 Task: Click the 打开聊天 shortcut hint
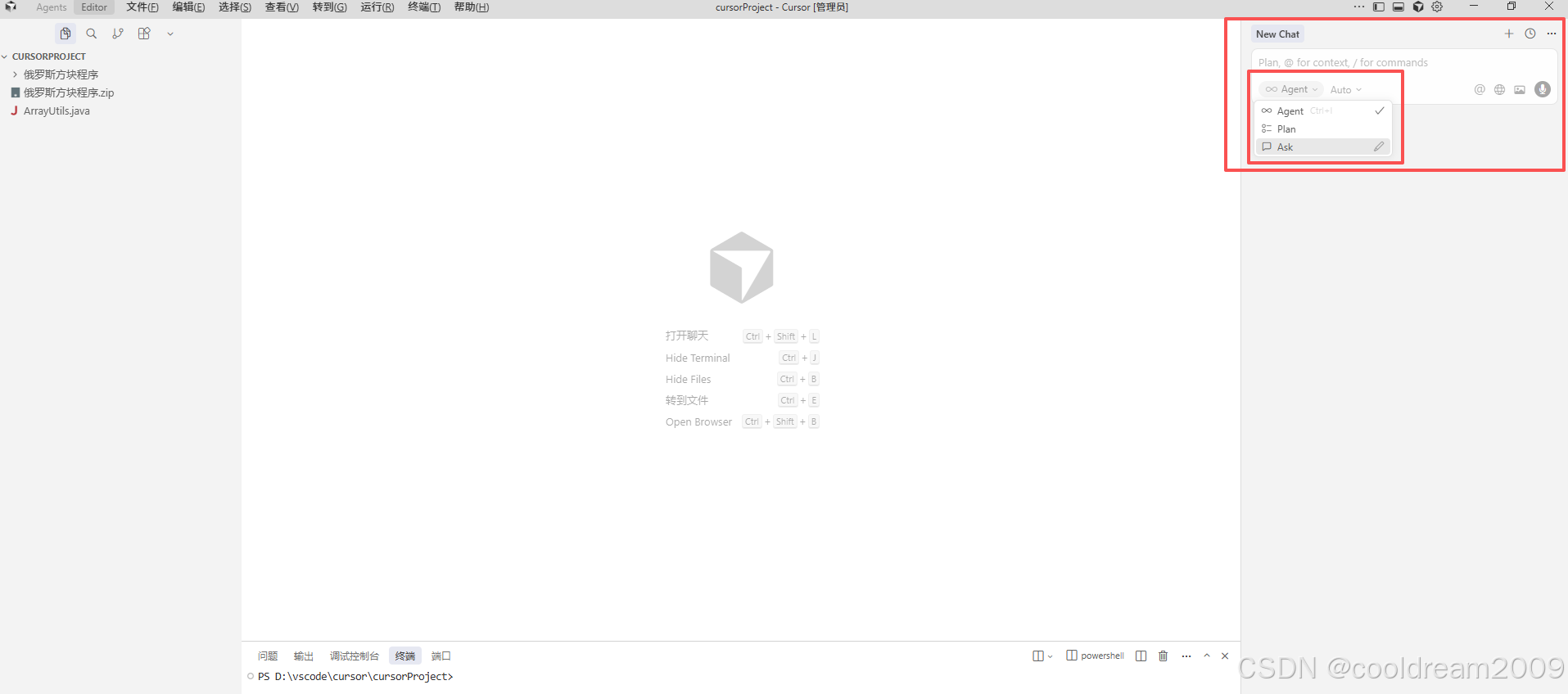(x=742, y=336)
